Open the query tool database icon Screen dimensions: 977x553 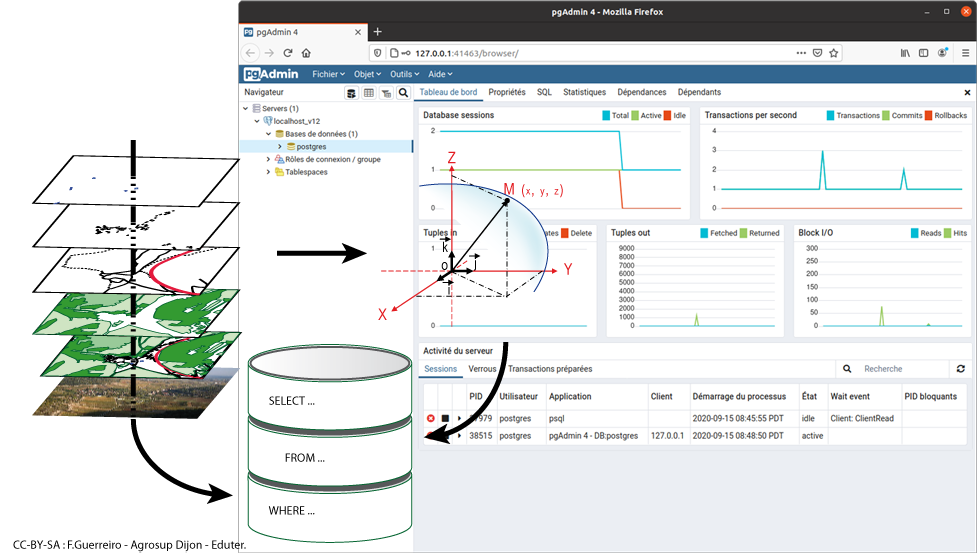tap(351, 93)
